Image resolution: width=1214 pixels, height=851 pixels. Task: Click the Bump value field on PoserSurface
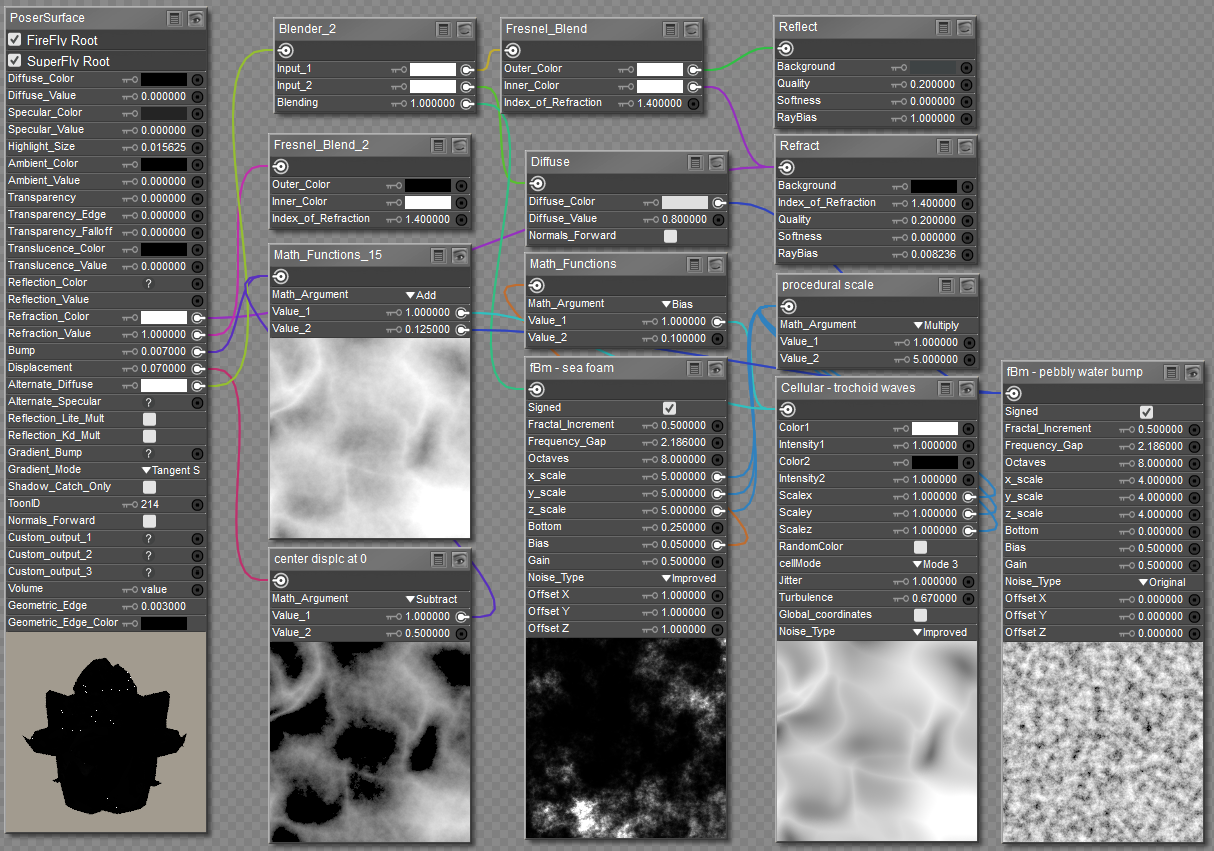(163, 351)
